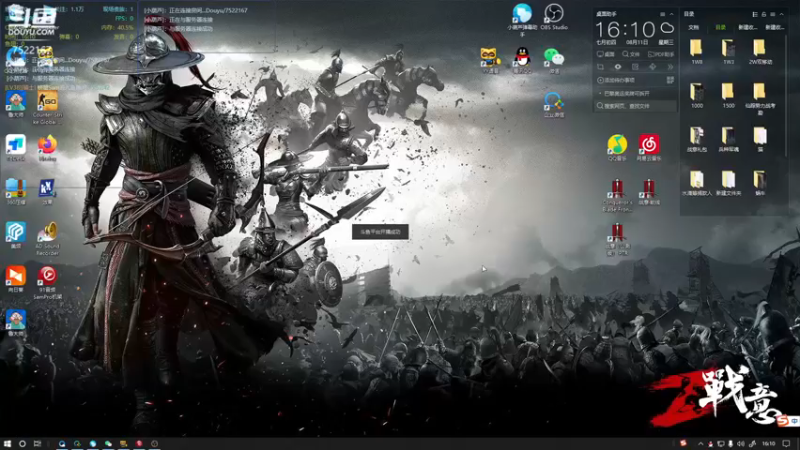800x450 pixels.
Task: Open the 桌面助手 widget menu icon
Action: pyautogui.click(x=663, y=14)
